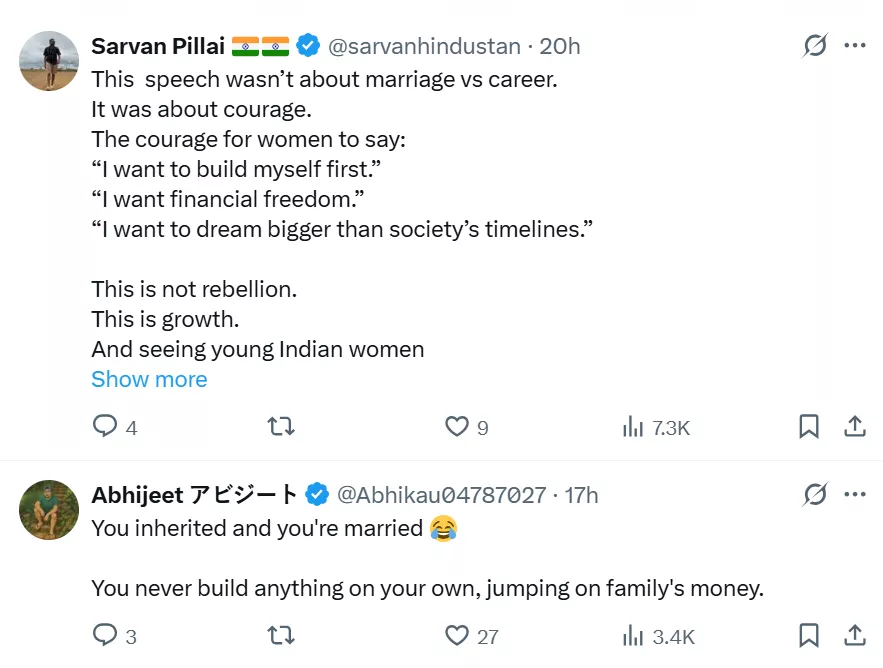Open more options on Sarvan's post
This screenshot has height=668, width=883.
855,46
